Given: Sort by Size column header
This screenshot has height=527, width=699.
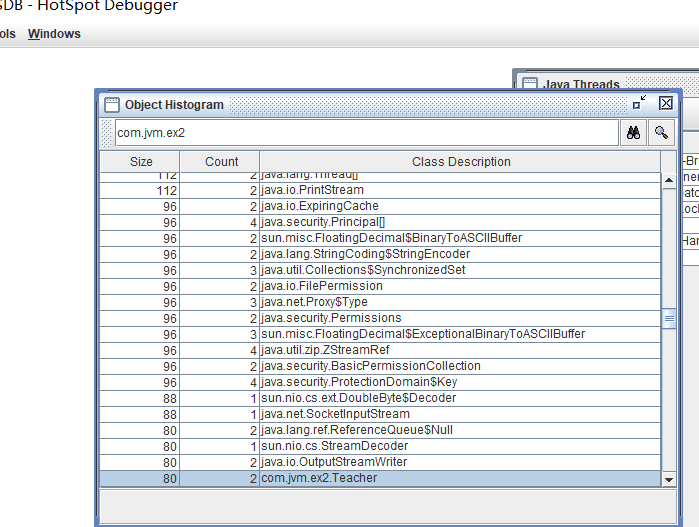Looking at the screenshot, I should tap(140, 161).
